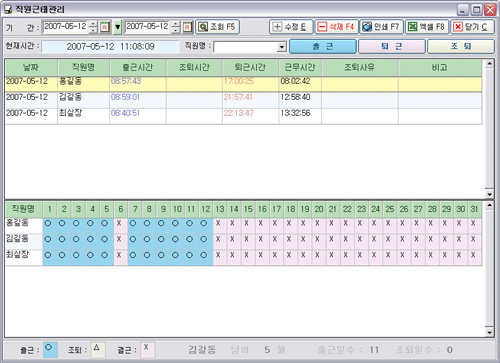The height and width of the screenshot is (363, 500).
Task: Click the 비고 column header
Action: [x=440, y=68]
